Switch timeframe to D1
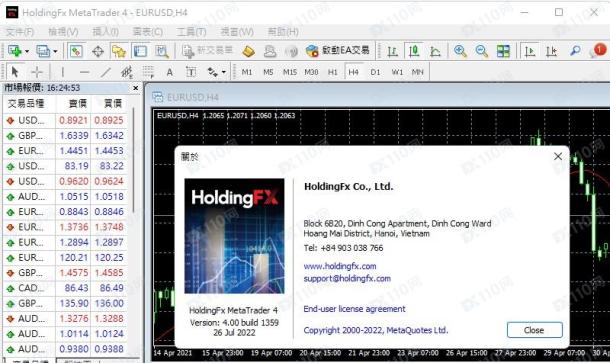 [x=375, y=72]
